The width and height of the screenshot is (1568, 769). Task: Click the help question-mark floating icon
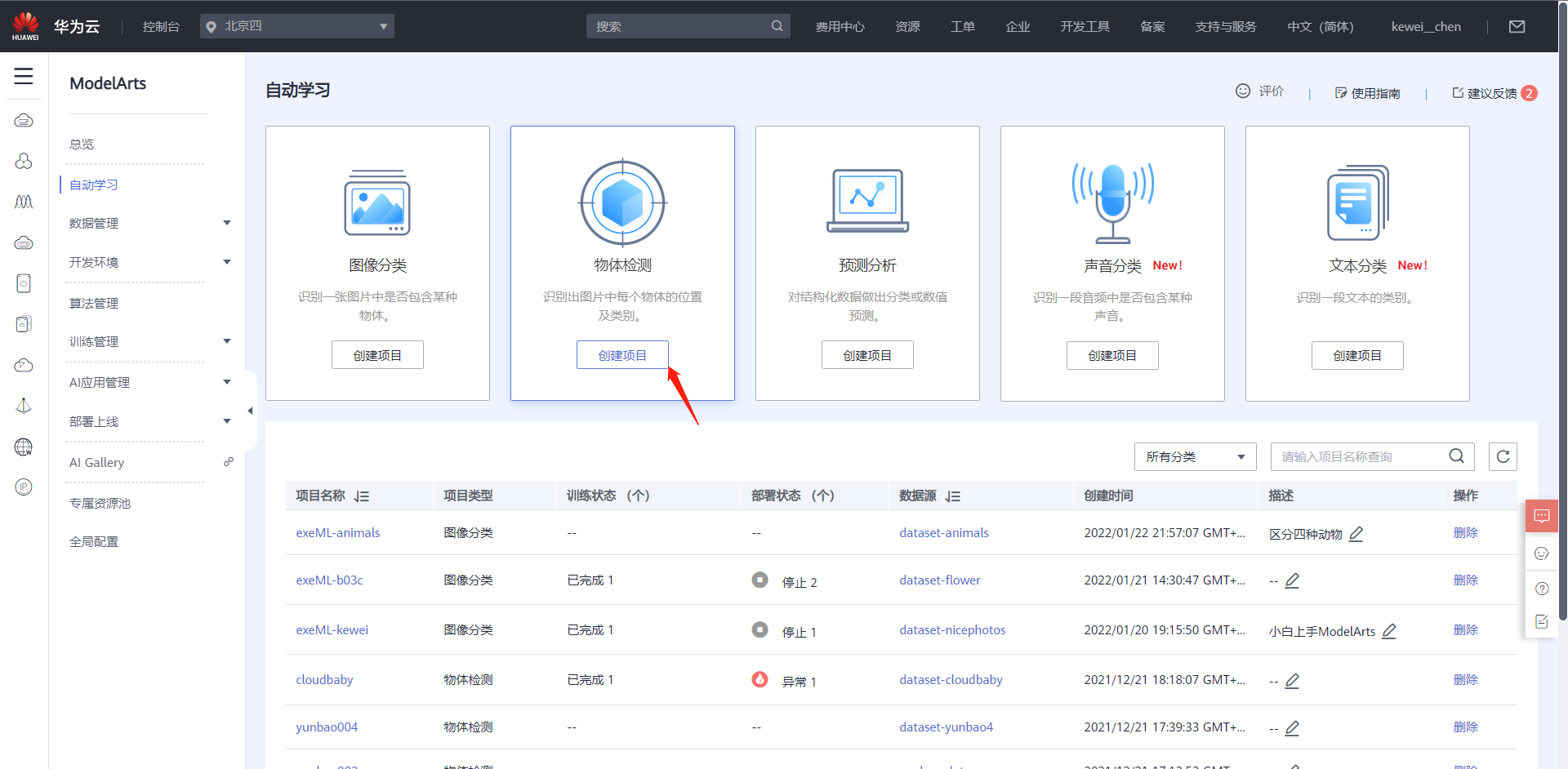pyautogui.click(x=1542, y=589)
